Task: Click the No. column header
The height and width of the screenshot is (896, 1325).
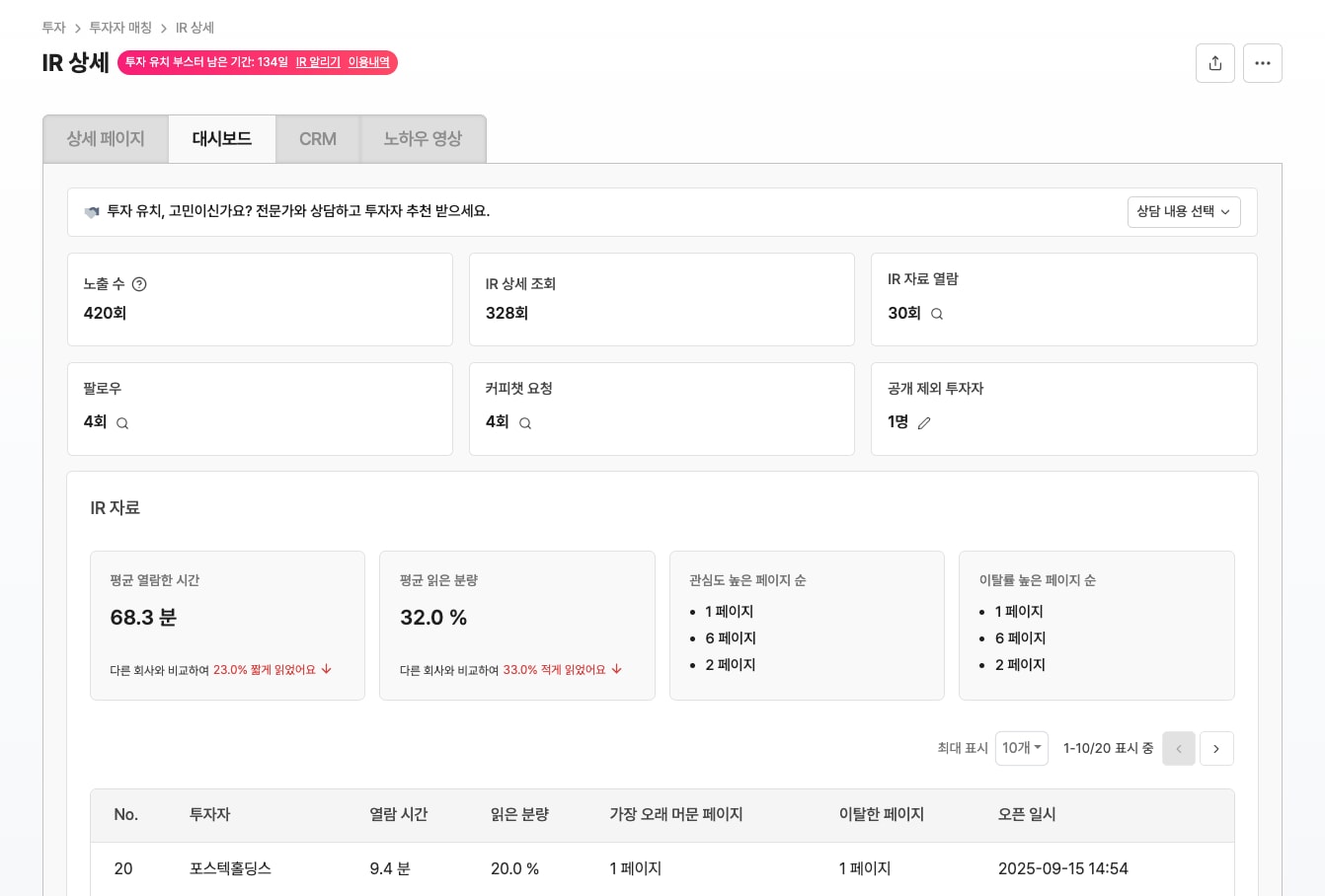Action: [125, 814]
